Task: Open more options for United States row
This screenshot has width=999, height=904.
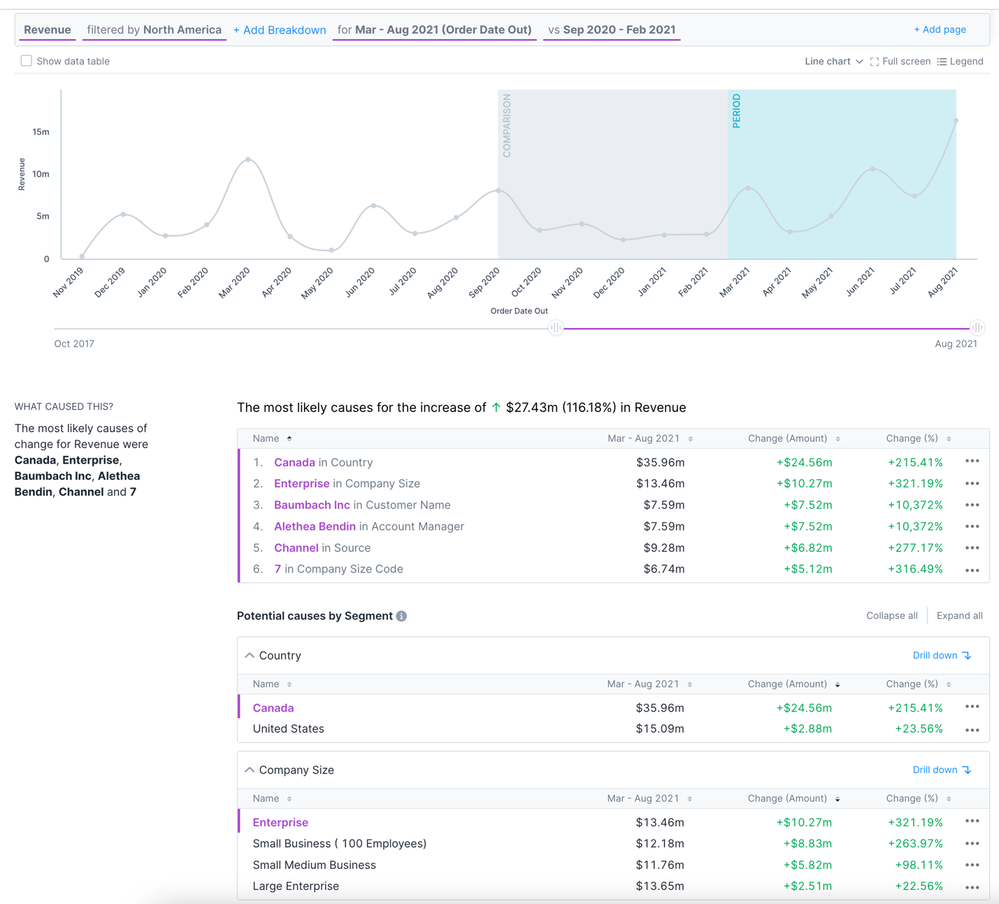Action: click(972, 729)
